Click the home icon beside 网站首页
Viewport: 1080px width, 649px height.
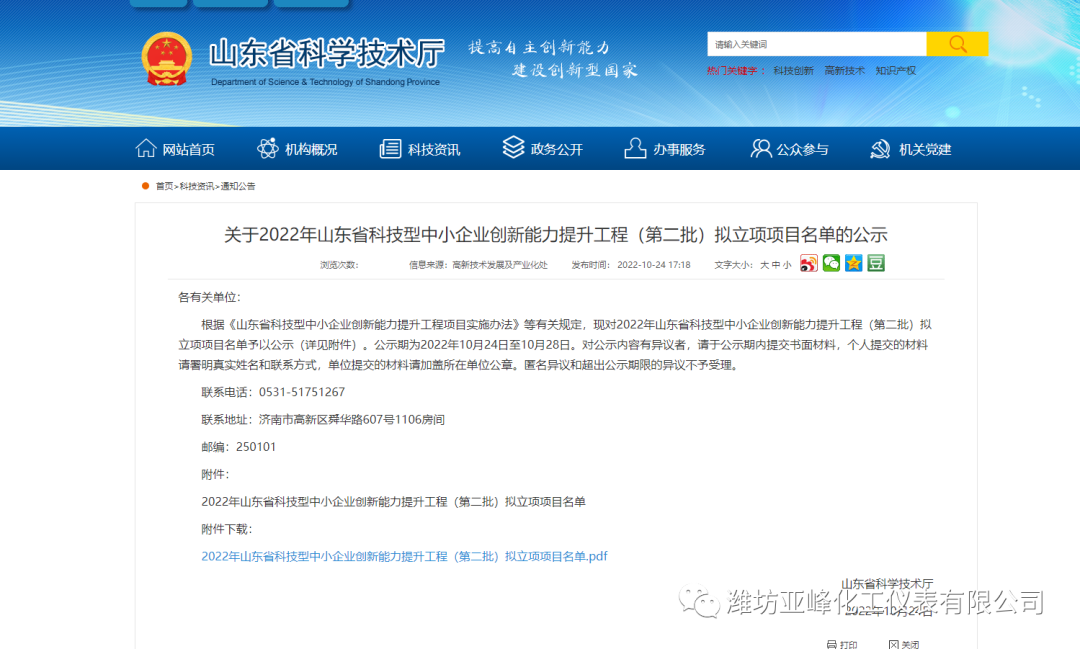pos(147,148)
